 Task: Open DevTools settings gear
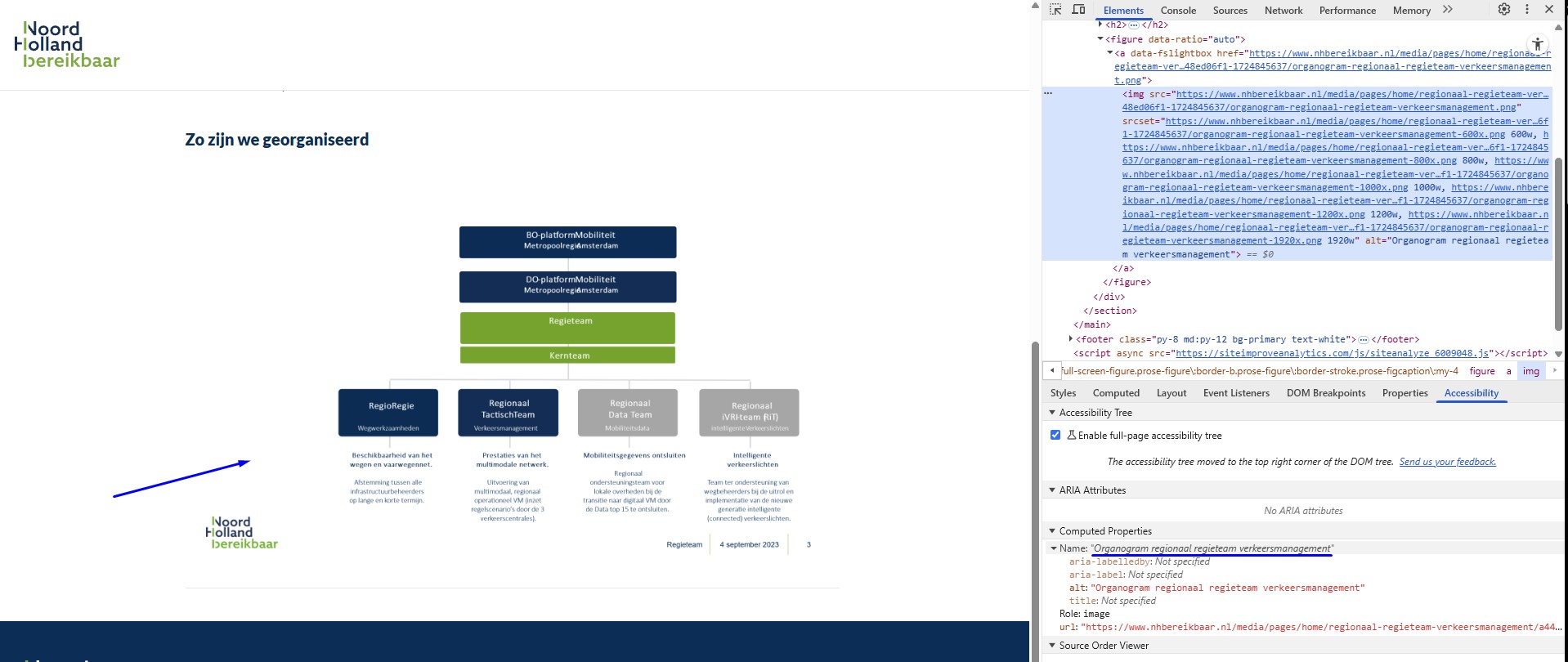[x=1503, y=10]
